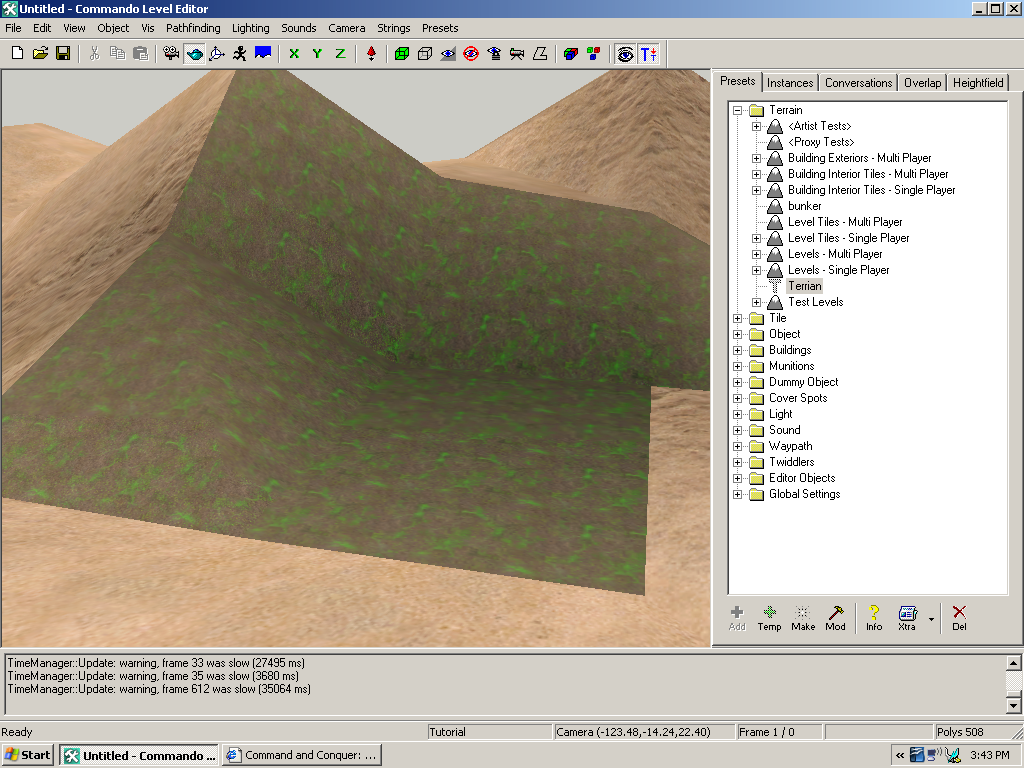Switch to the Heightfield tab
The height and width of the screenshot is (768, 1024).
point(977,83)
